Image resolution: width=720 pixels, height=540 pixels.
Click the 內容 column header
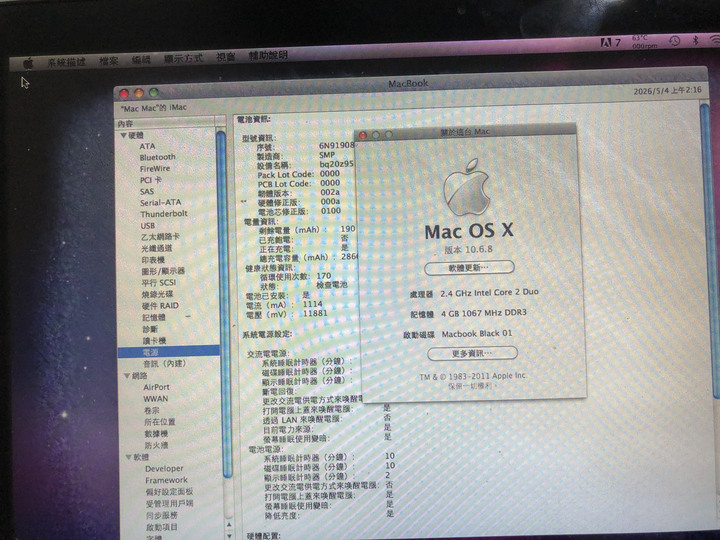166,123
